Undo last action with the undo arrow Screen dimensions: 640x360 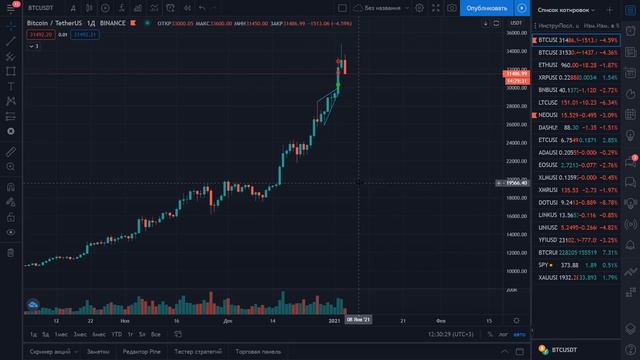click(202, 8)
